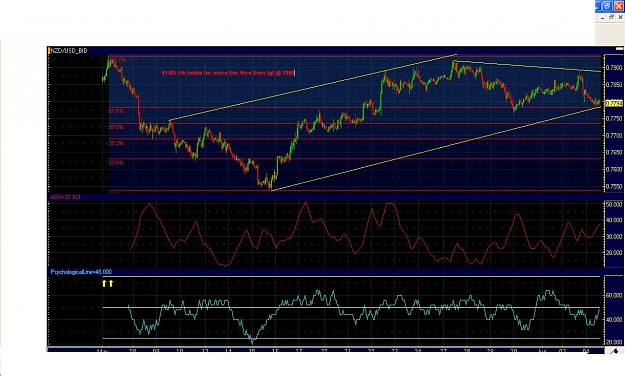Viewport: 625px width, 376px height.
Task: Click 60.000 on the Psychological Line axis
Action: point(614,295)
